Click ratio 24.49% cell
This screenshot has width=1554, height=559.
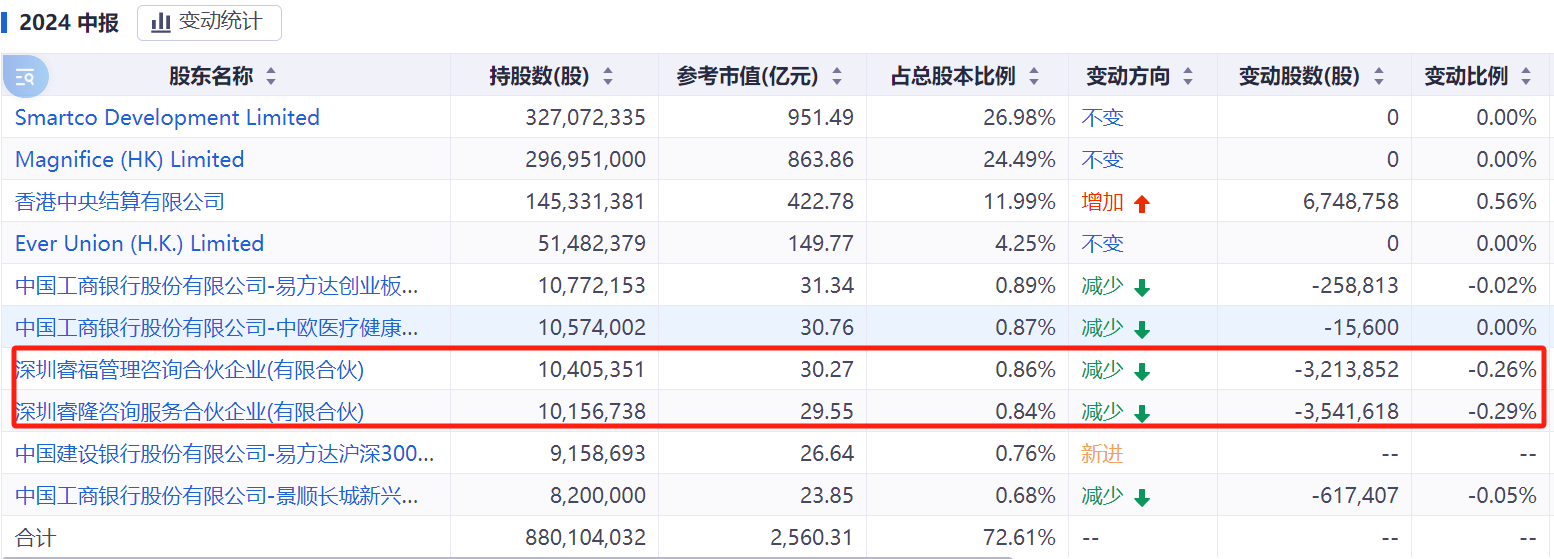click(x=1018, y=159)
